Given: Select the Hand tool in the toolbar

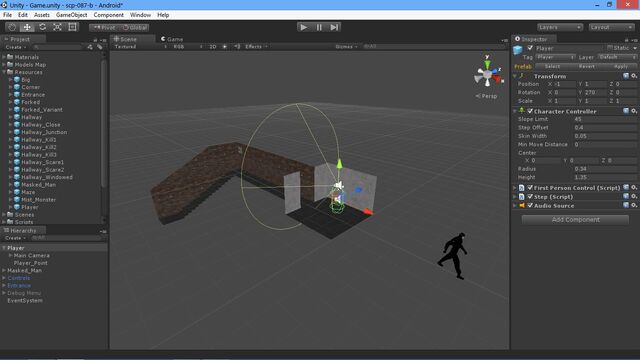Looking at the screenshot, I should click(x=12, y=27).
